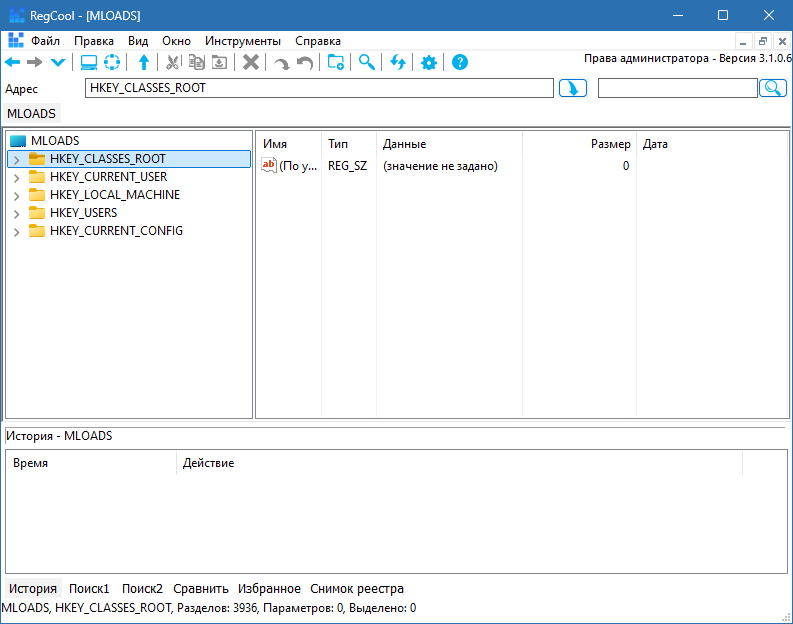The width and height of the screenshot is (793, 624).
Task: Switch to the История bottom tab
Action: [x=33, y=589]
